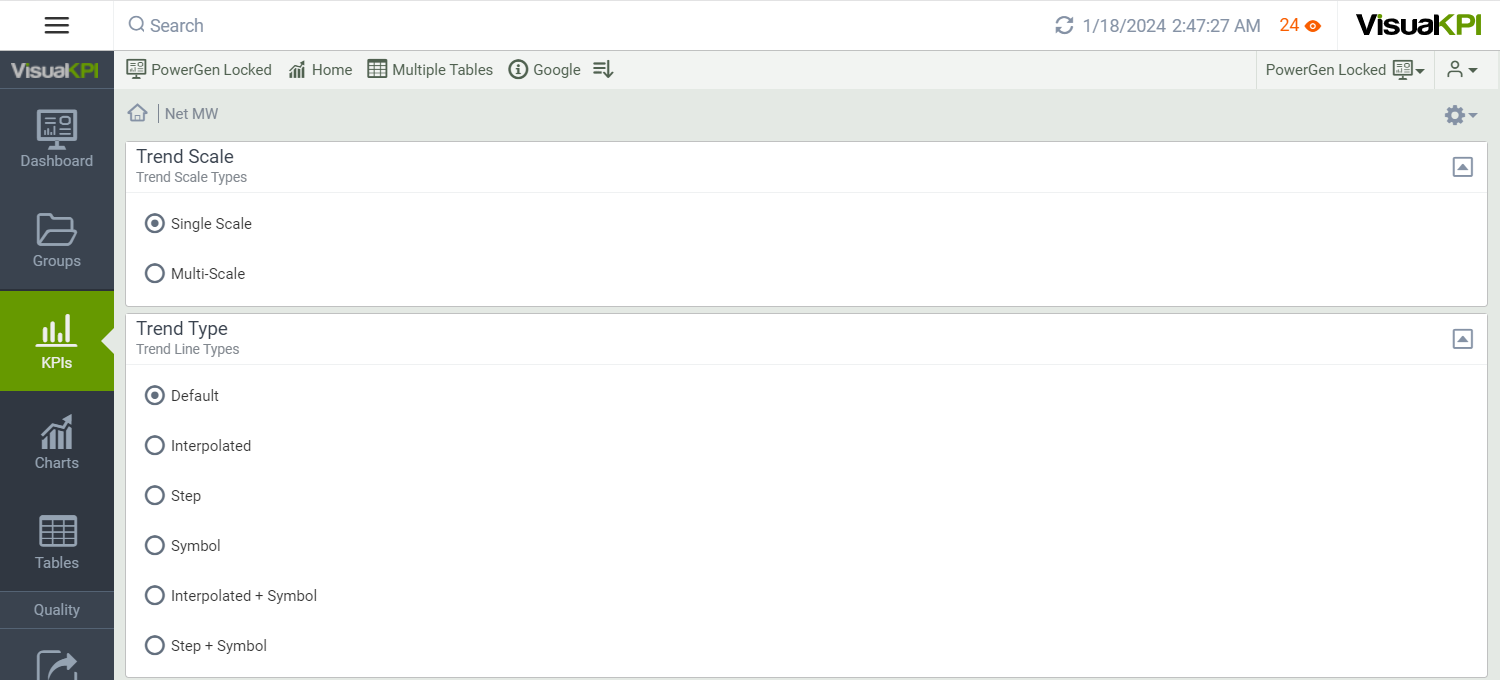This screenshot has height=680, width=1500.
Task: Click the home breadcrumb icon
Action: click(138, 113)
